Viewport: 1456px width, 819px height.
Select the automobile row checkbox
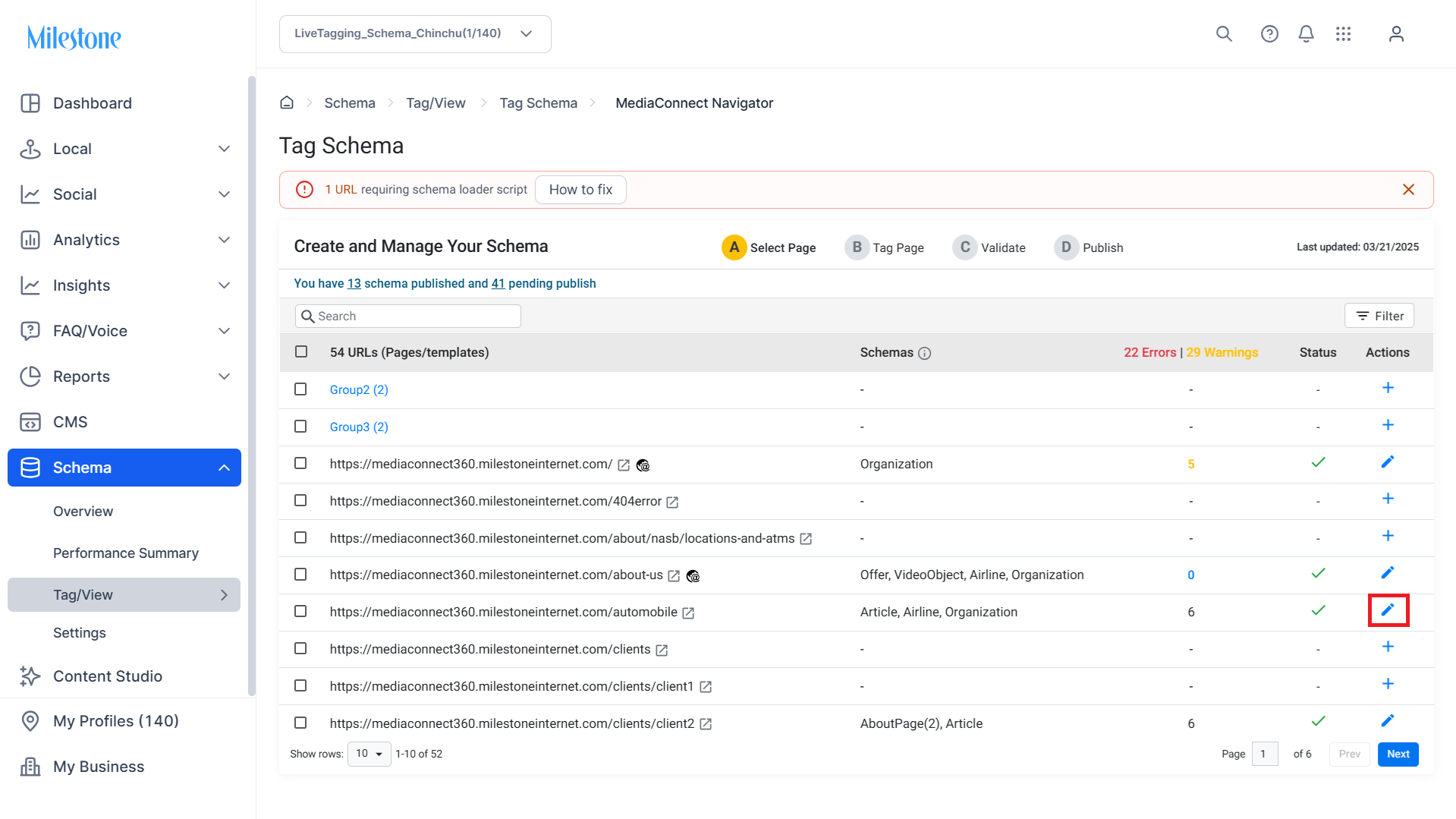pyautogui.click(x=300, y=612)
